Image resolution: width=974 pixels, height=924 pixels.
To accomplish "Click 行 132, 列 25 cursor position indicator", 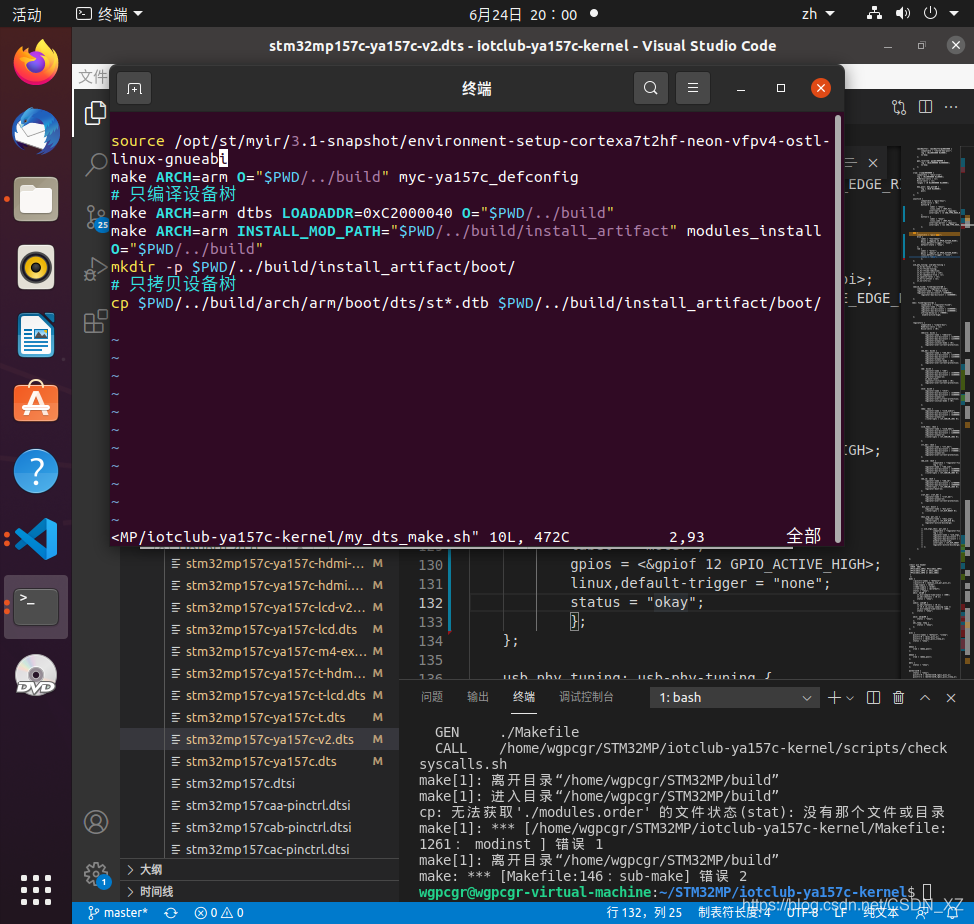I will (x=644, y=912).
